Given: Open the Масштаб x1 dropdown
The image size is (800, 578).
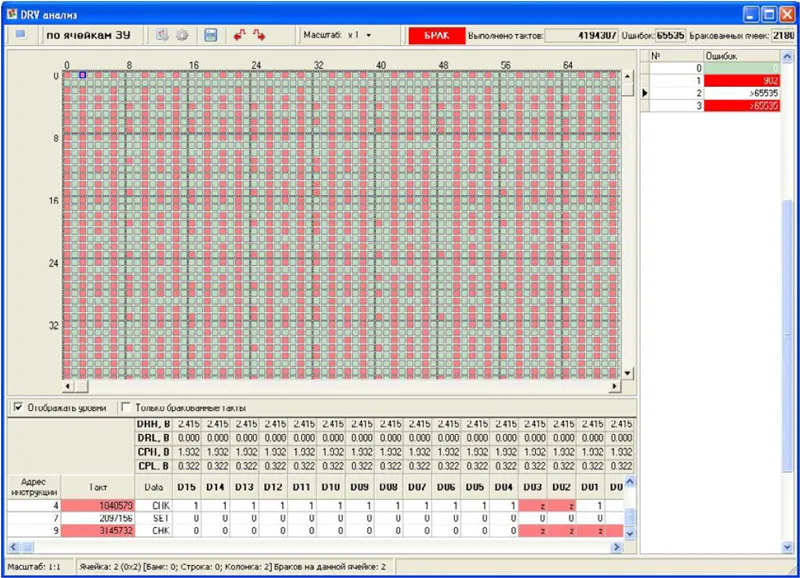Looking at the screenshot, I should click(x=368, y=35).
